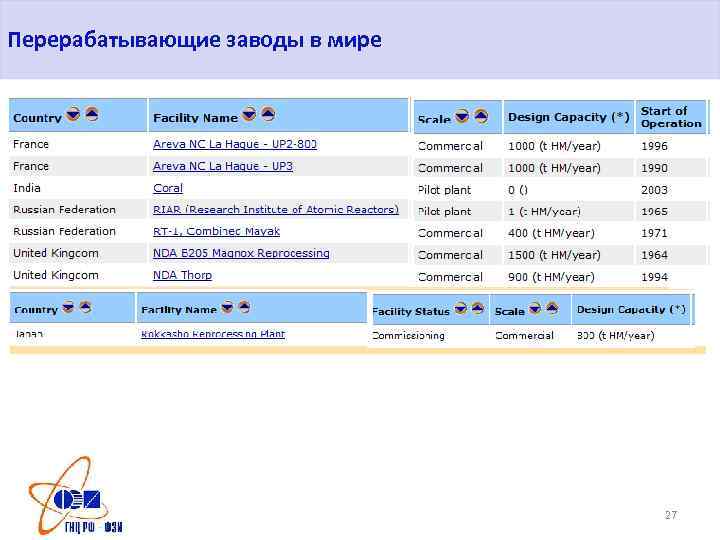Viewport: 720px width, 540px height.
Task: Select the 1971 start year cell
Action: 654,233
